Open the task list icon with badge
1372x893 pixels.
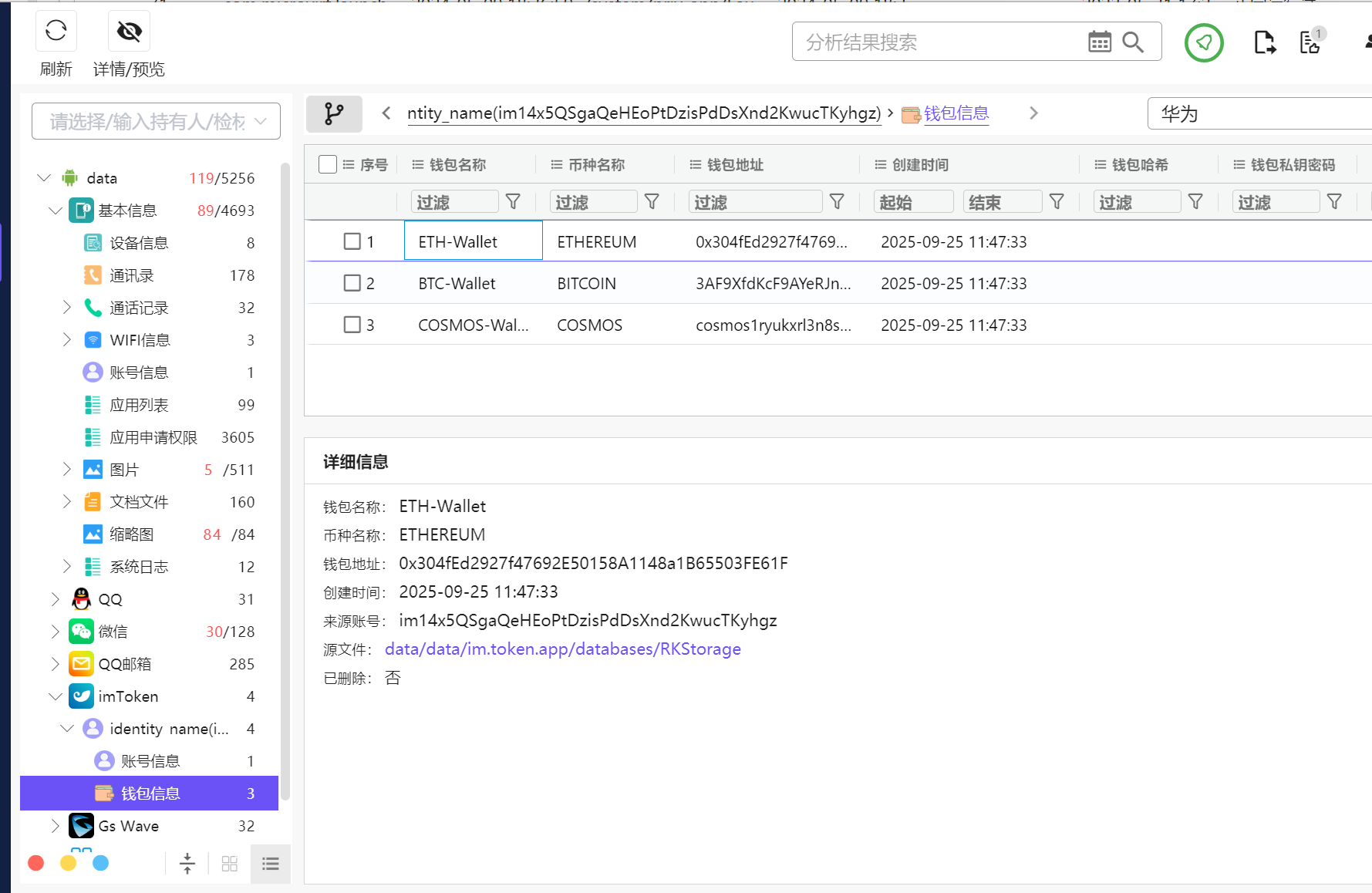coord(1311,42)
